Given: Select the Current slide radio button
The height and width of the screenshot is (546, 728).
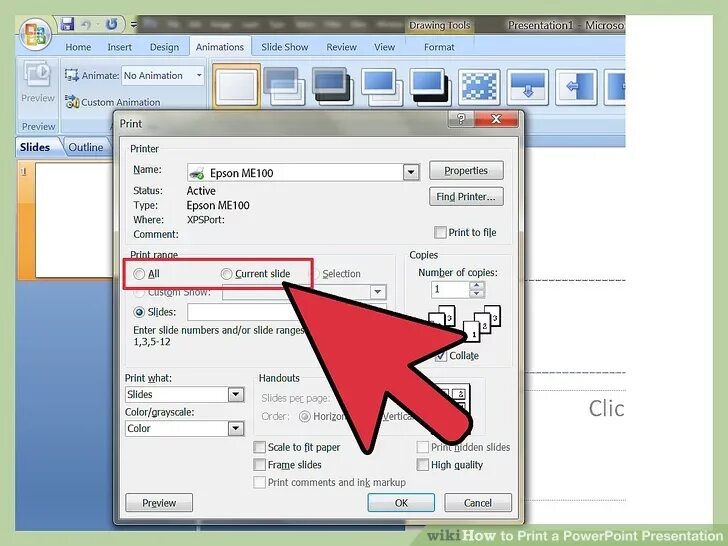Looking at the screenshot, I should click(226, 274).
